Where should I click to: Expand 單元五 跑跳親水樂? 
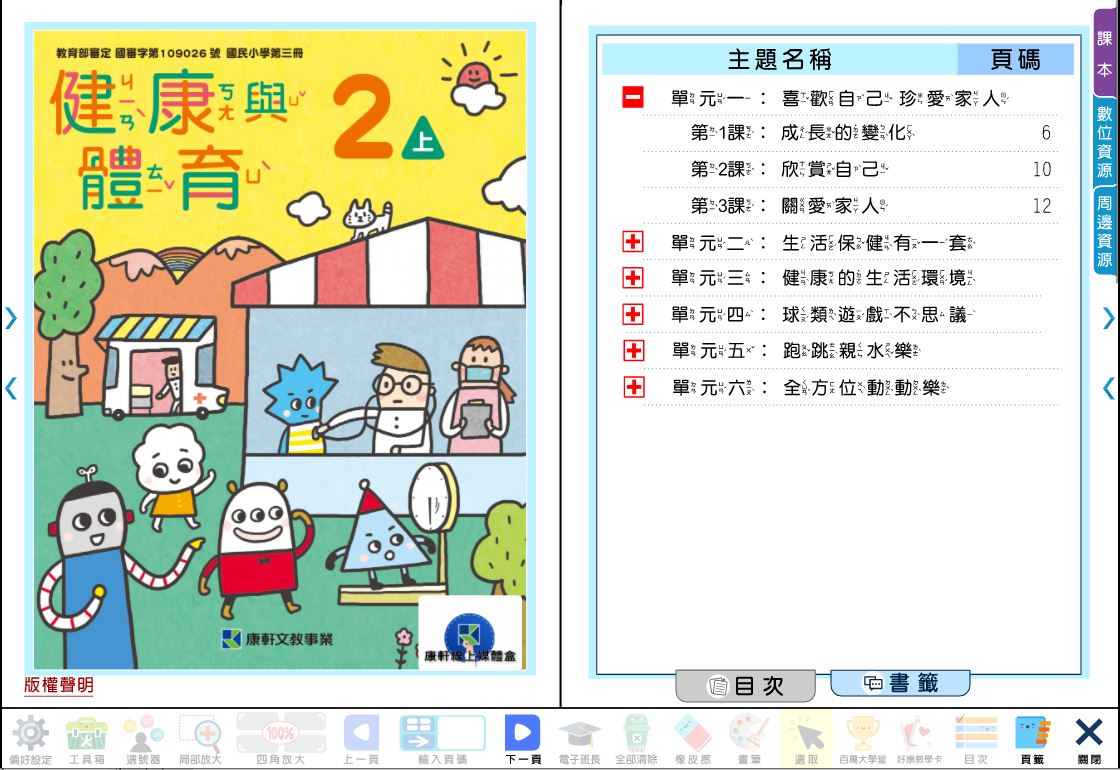tap(633, 350)
